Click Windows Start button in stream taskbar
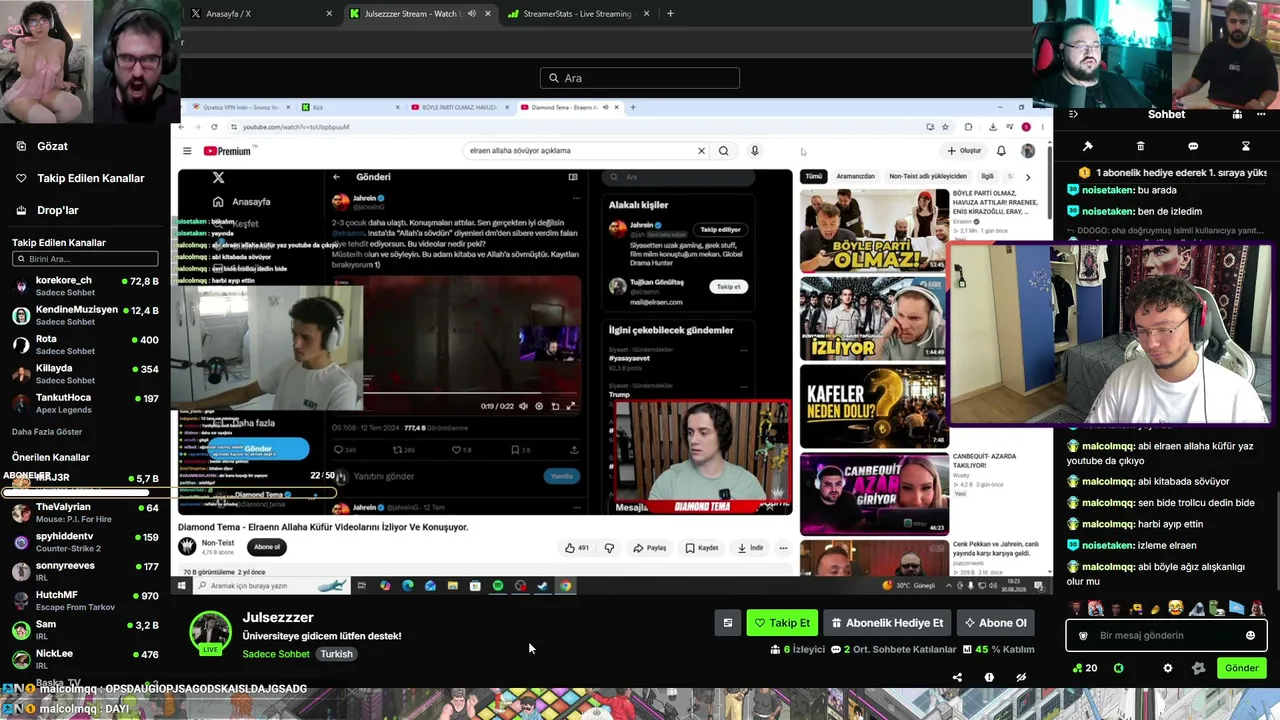This screenshot has width=1280, height=720. (182, 586)
